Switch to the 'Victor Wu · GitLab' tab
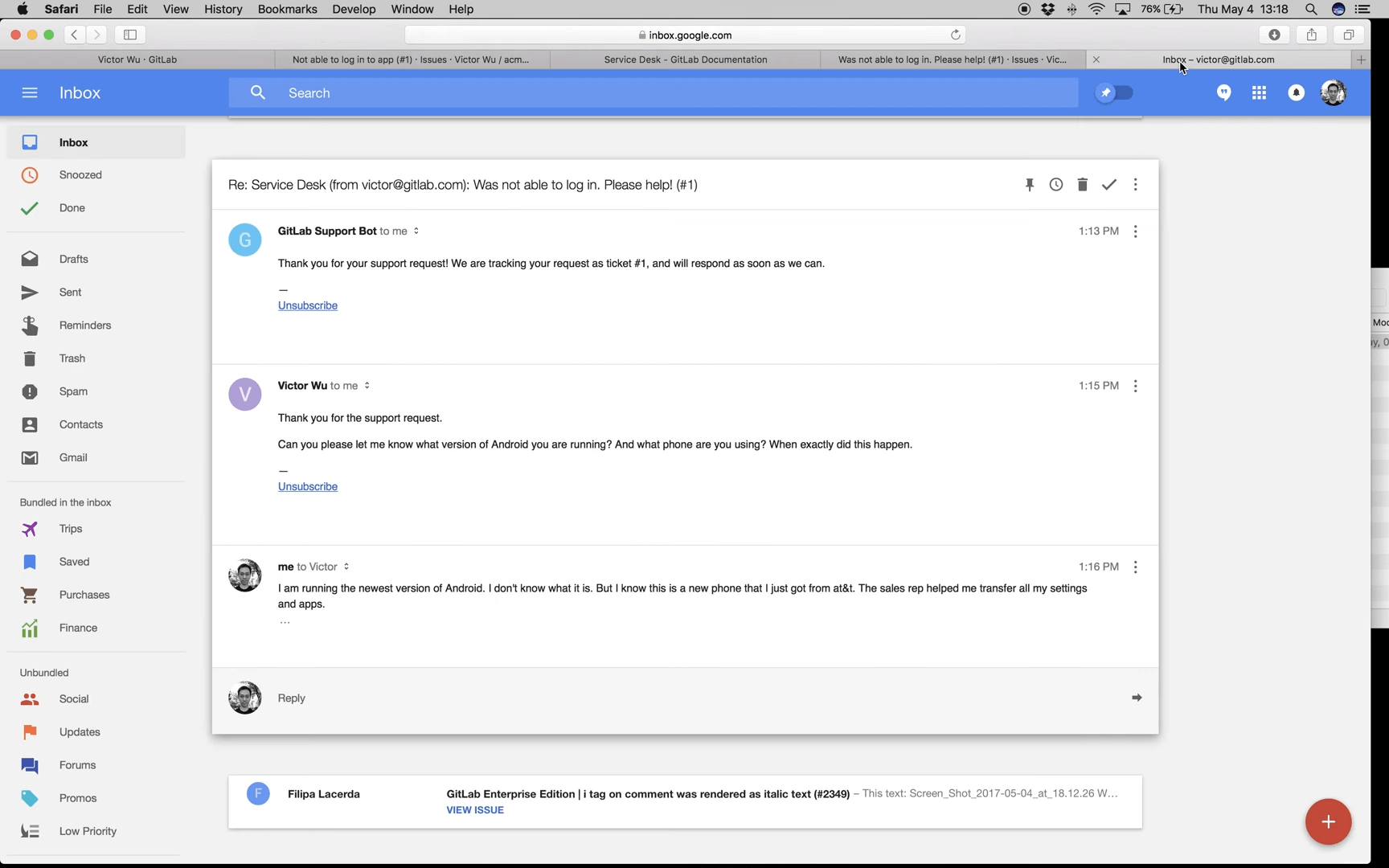The height and width of the screenshot is (868, 1389). pyautogui.click(x=137, y=59)
